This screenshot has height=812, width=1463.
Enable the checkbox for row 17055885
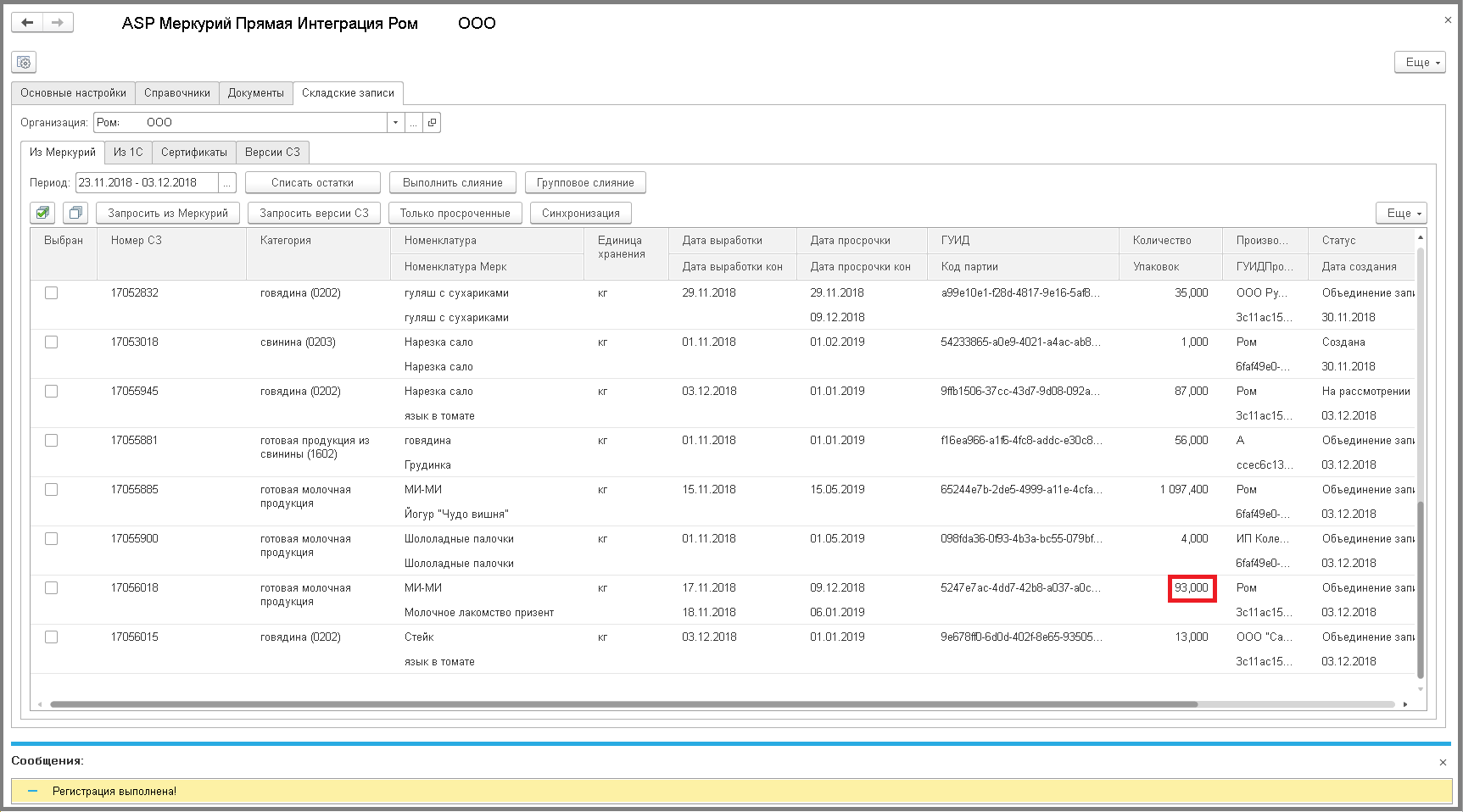[52, 489]
